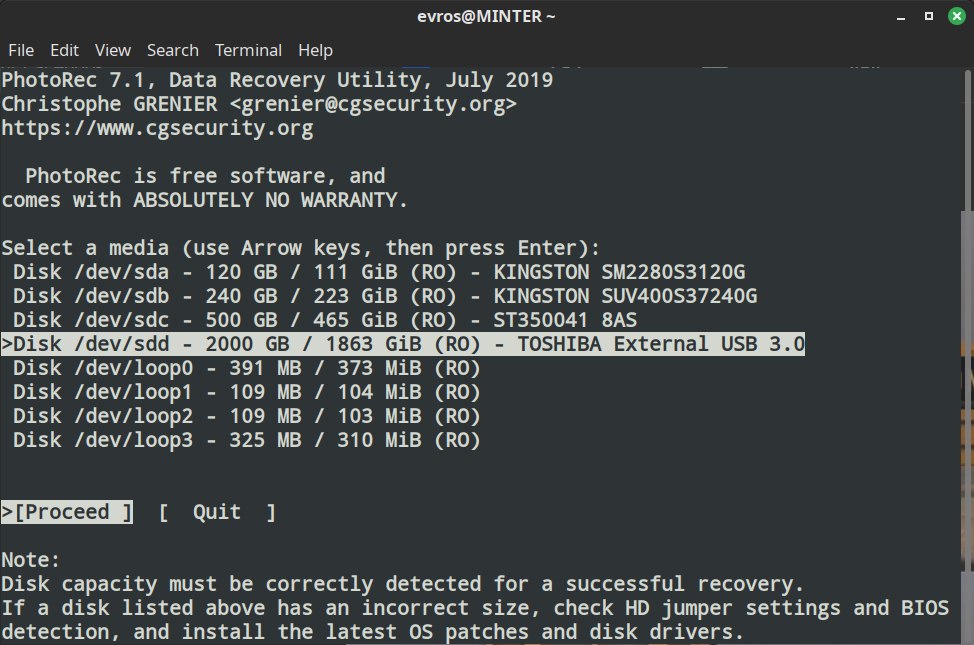
Task: Open the View menu
Action: (x=112, y=50)
